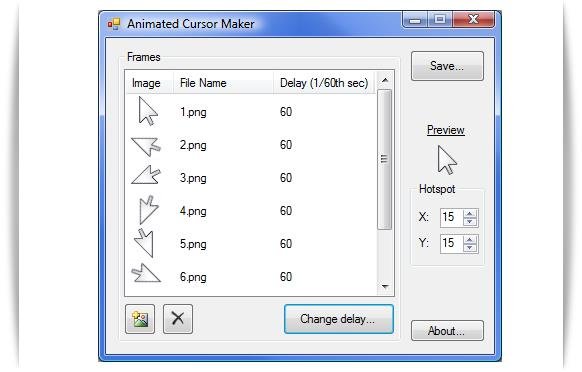Click the delay value 60 for 1.png
Viewport: 582px width, 372px height.
tap(286, 112)
